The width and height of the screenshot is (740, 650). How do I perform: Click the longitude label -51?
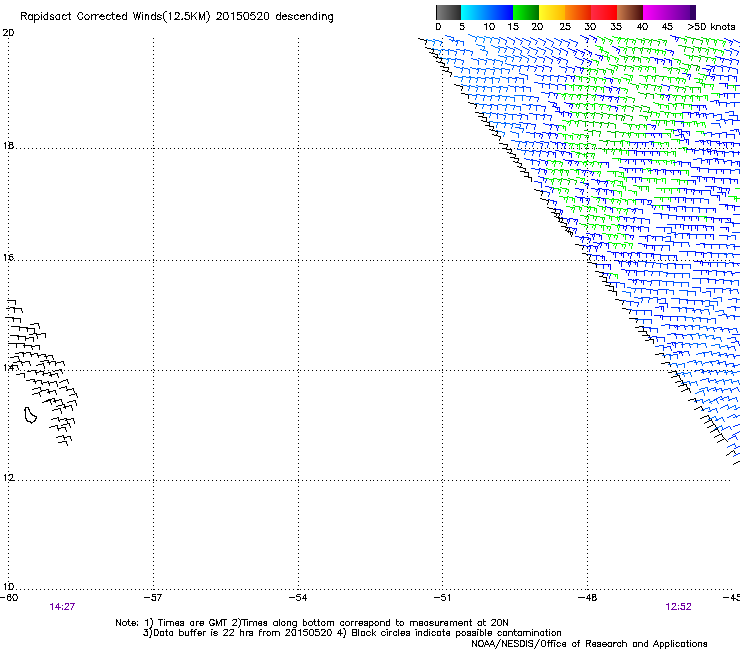pos(442,598)
